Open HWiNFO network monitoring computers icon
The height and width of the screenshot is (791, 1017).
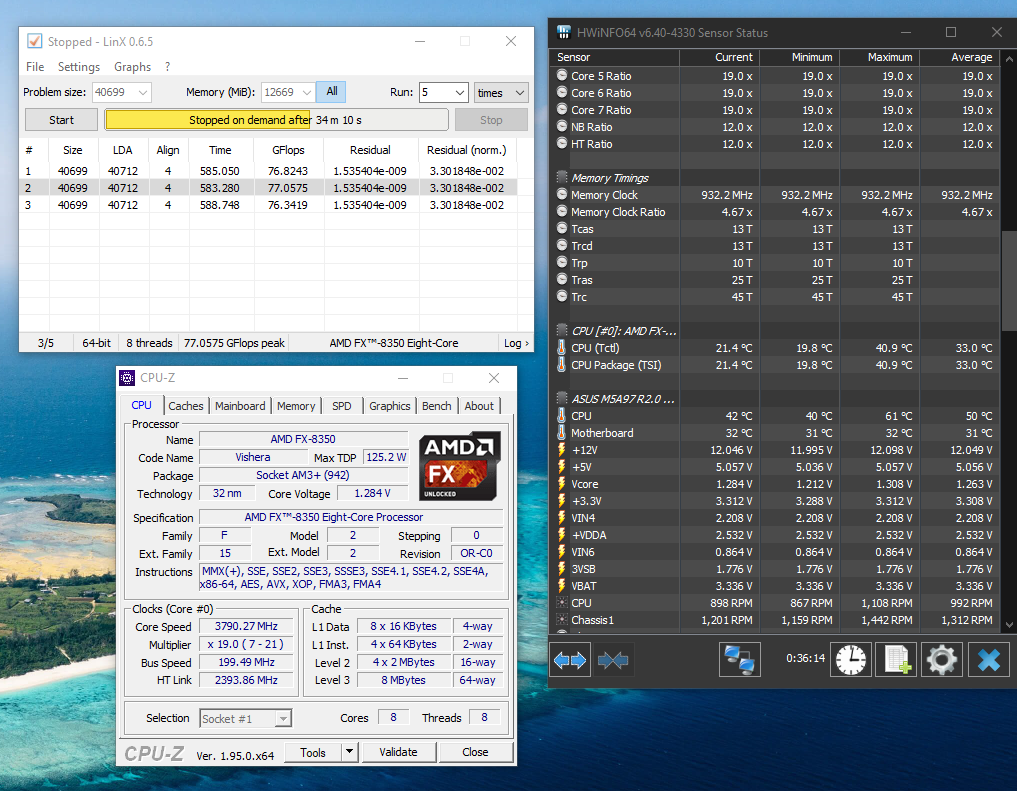(x=740, y=660)
